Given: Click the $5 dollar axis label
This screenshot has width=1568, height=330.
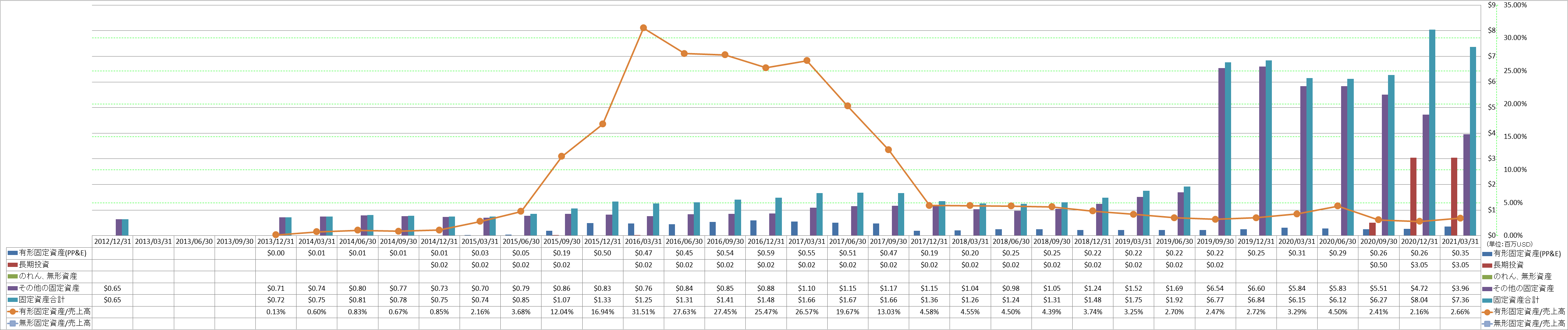Looking at the screenshot, I should click(x=1491, y=107).
